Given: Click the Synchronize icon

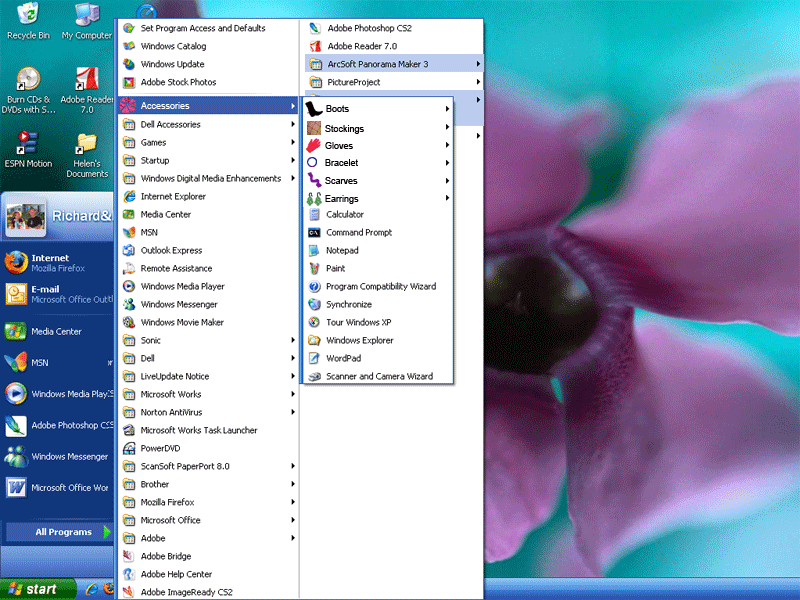Looking at the screenshot, I should (x=314, y=304).
